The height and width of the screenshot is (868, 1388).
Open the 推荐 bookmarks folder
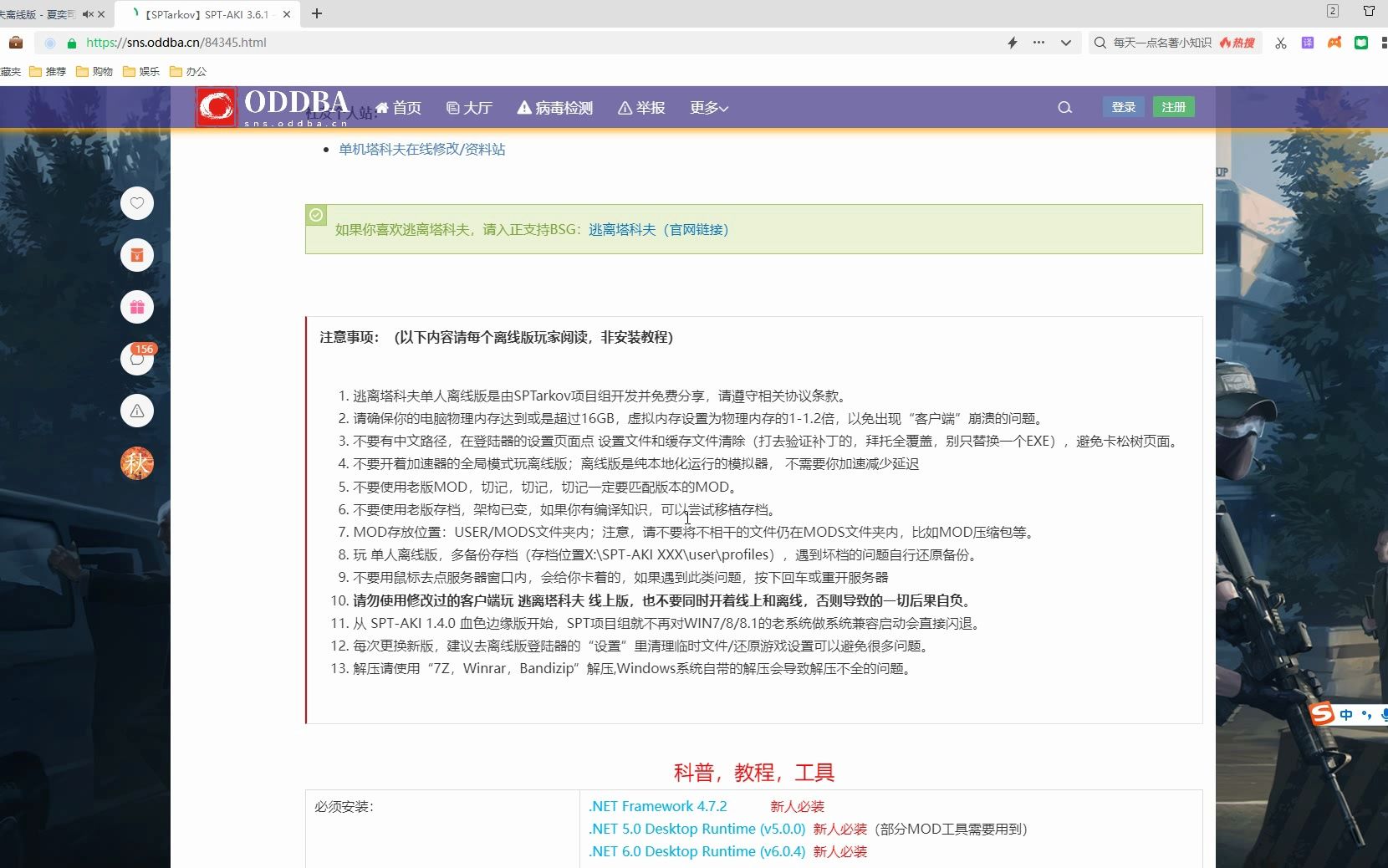point(48,72)
